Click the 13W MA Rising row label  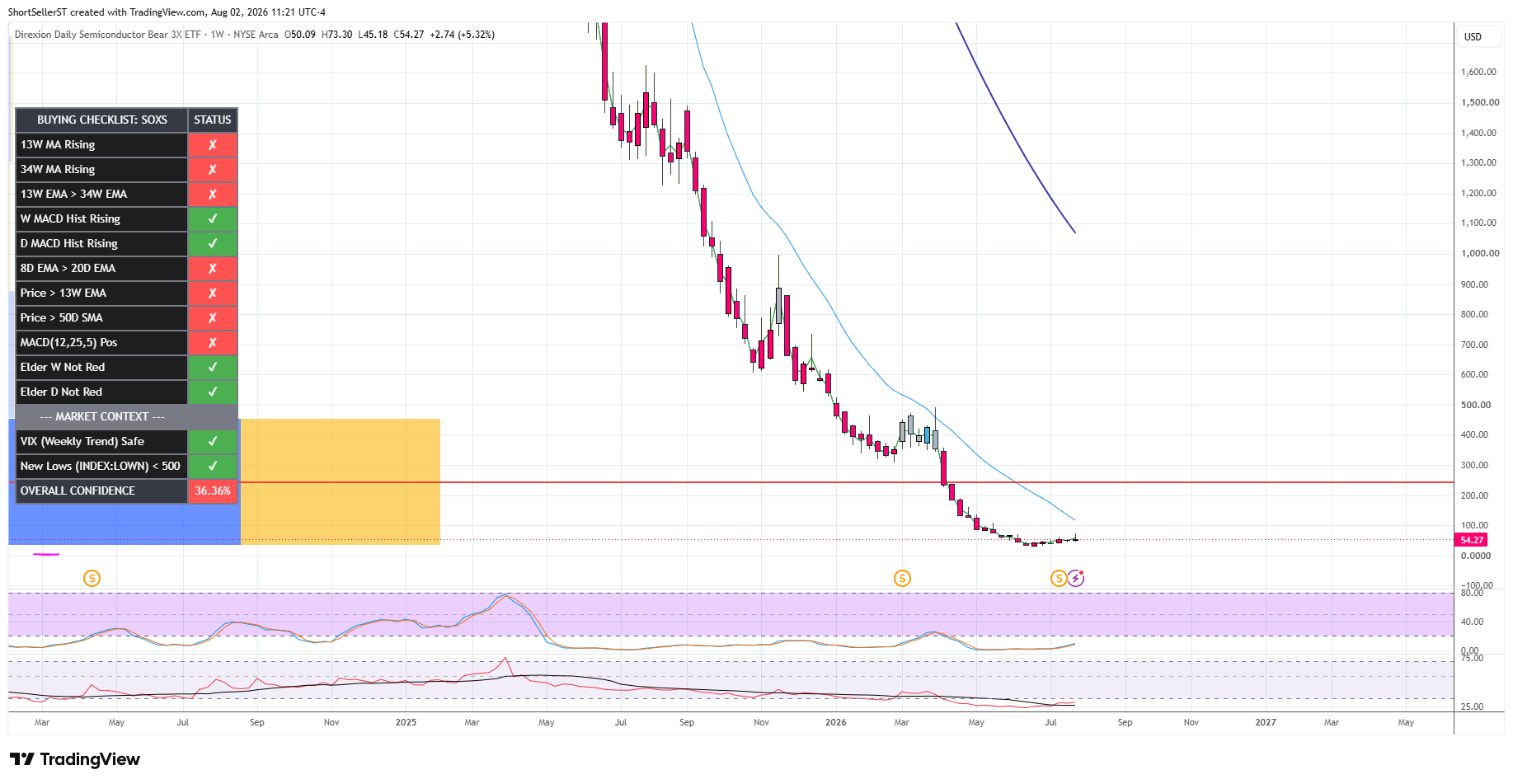point(58,144)
